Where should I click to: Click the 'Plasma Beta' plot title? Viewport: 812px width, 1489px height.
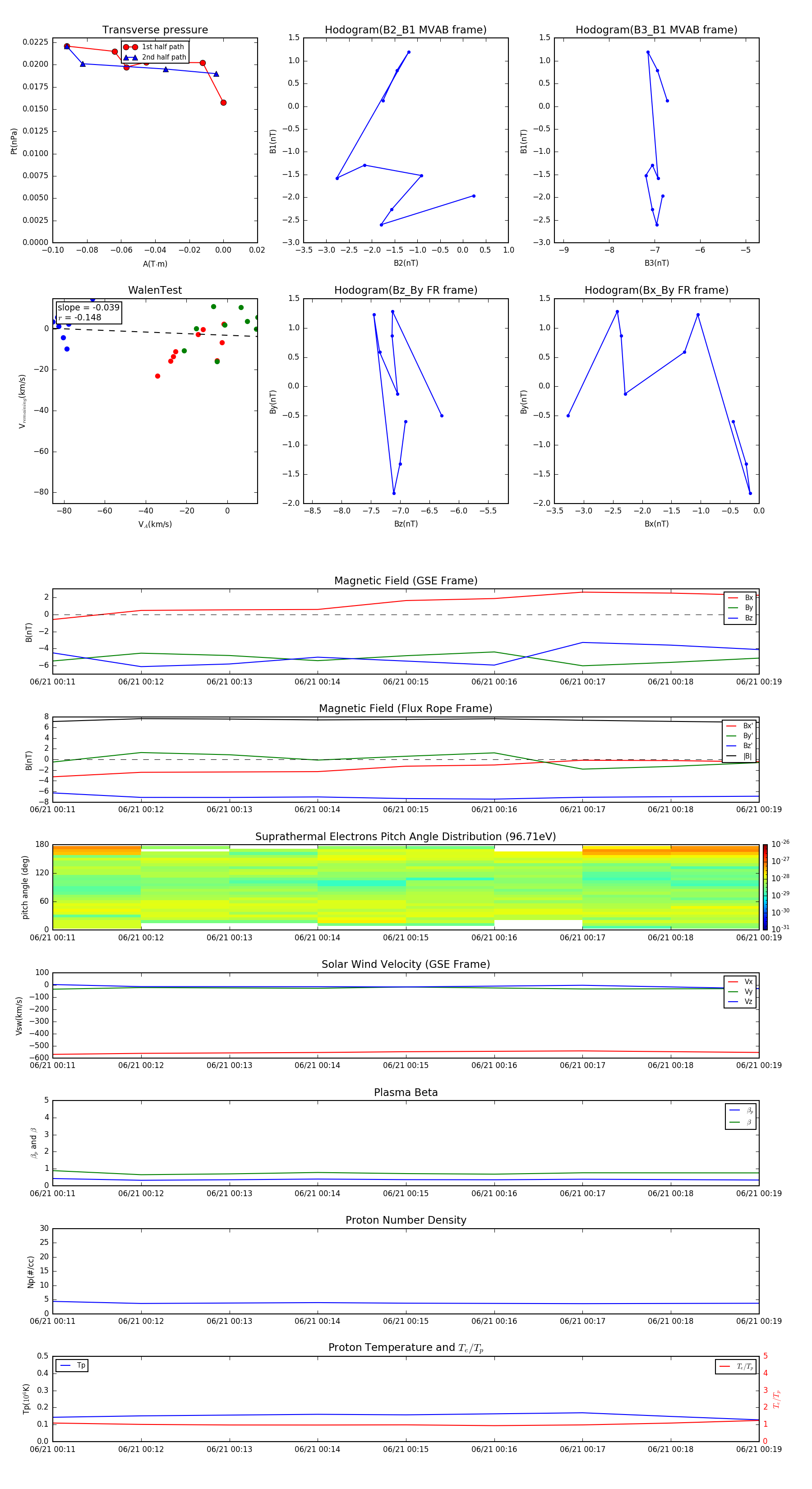point(406,1092)
